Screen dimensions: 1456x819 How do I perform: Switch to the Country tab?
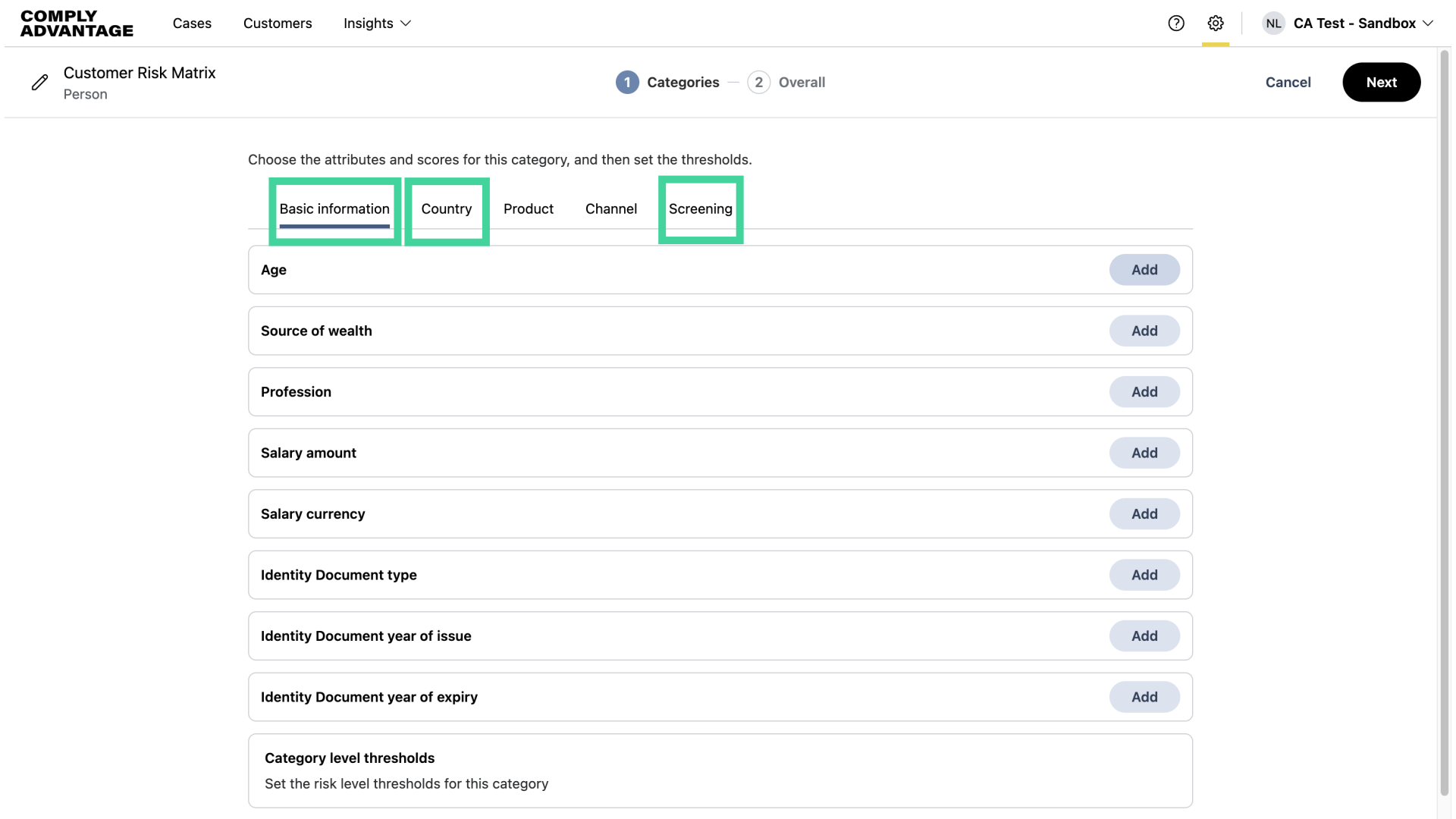(446, 209)
